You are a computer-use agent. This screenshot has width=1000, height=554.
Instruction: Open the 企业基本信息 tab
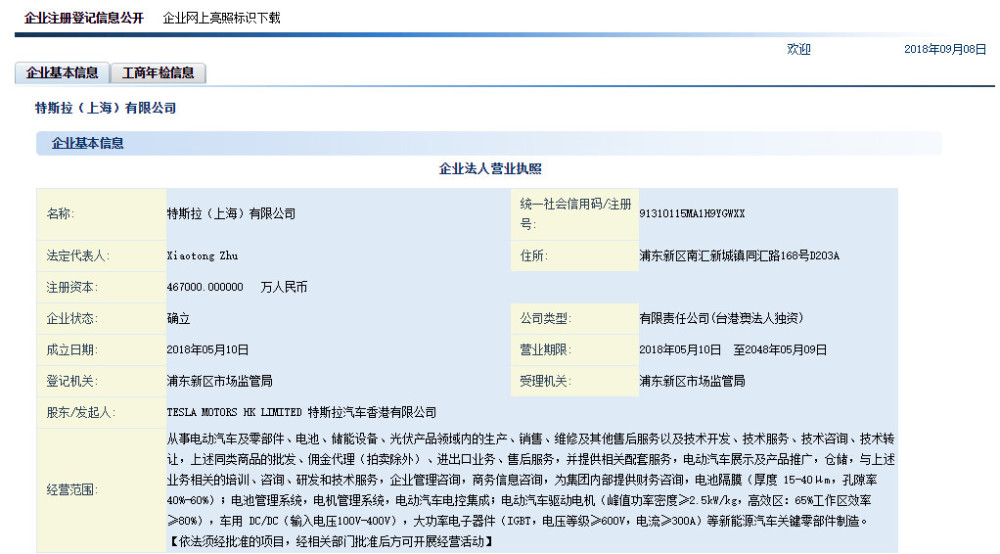click(62, 73)
